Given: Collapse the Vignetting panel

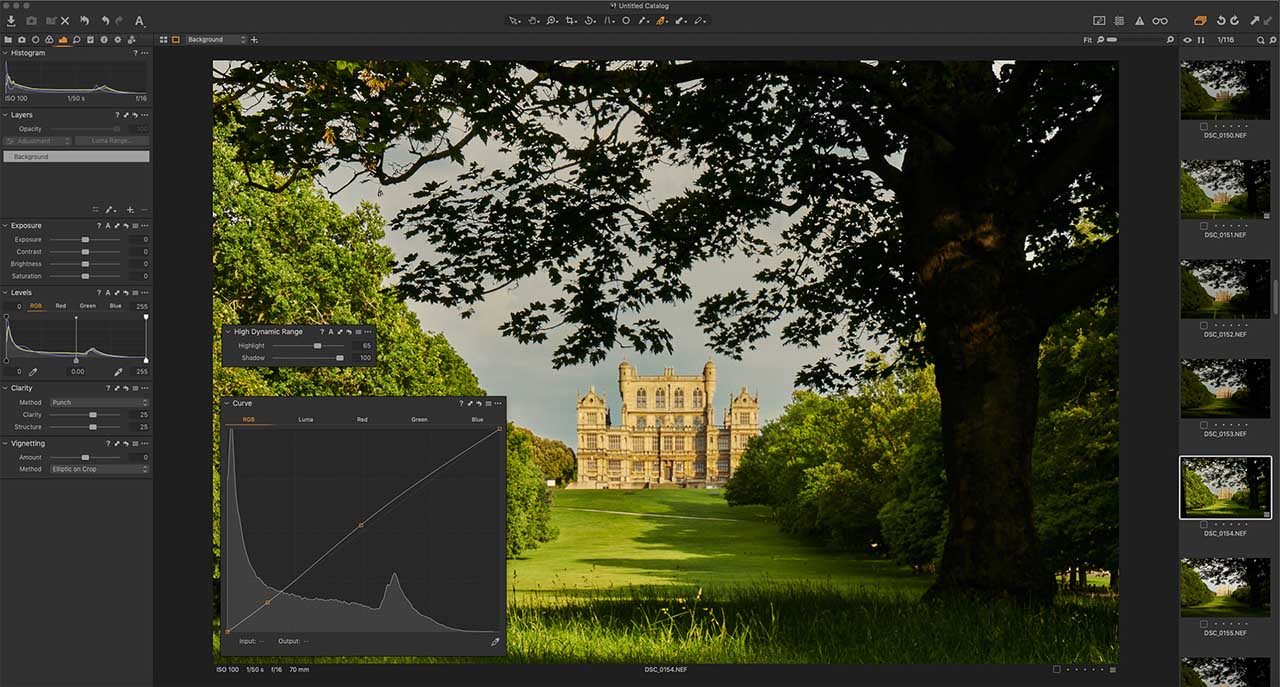Looking at the screenshot, I should [5, 443].
